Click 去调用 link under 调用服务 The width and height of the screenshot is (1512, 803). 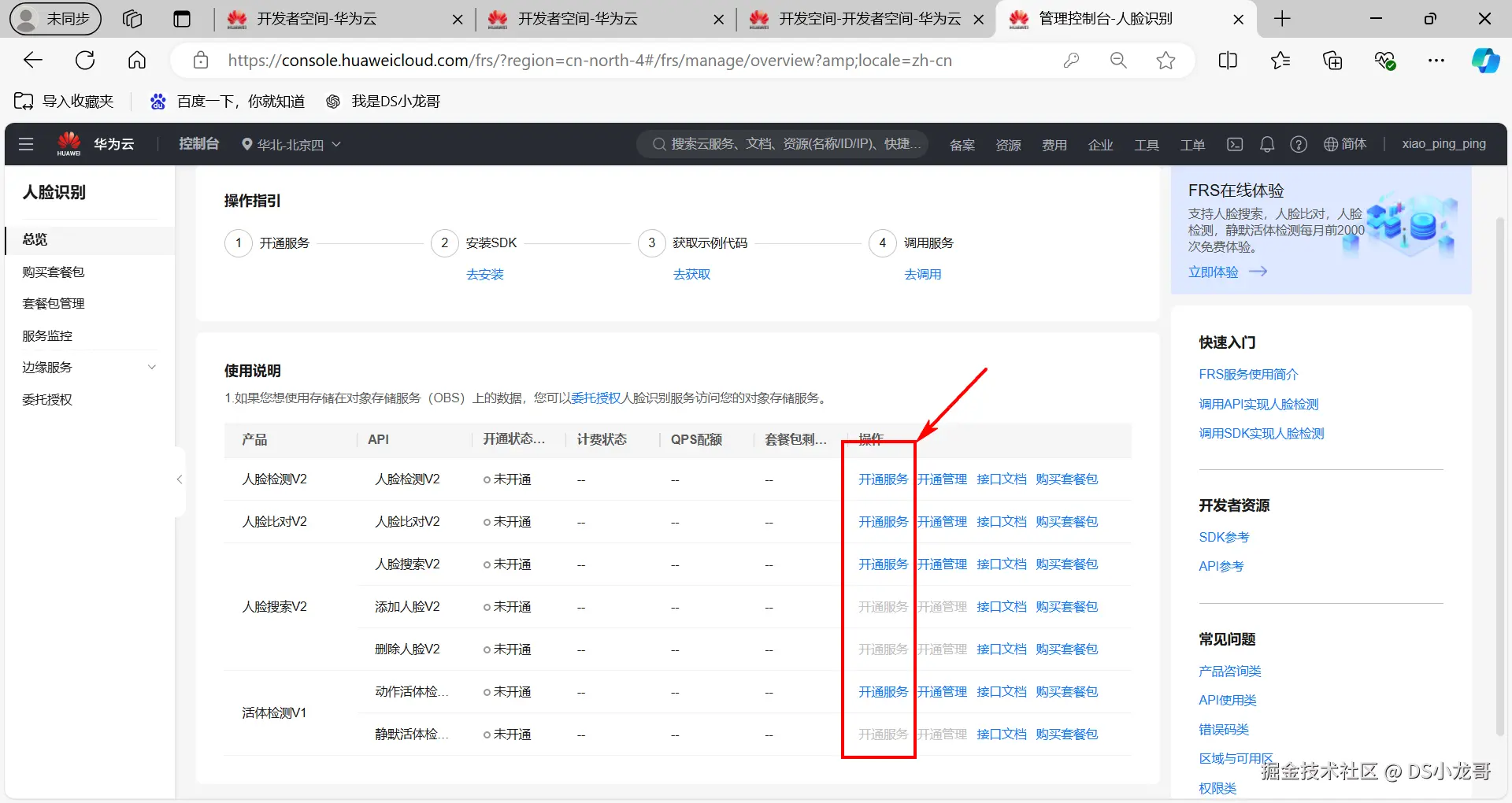[923, 275]
